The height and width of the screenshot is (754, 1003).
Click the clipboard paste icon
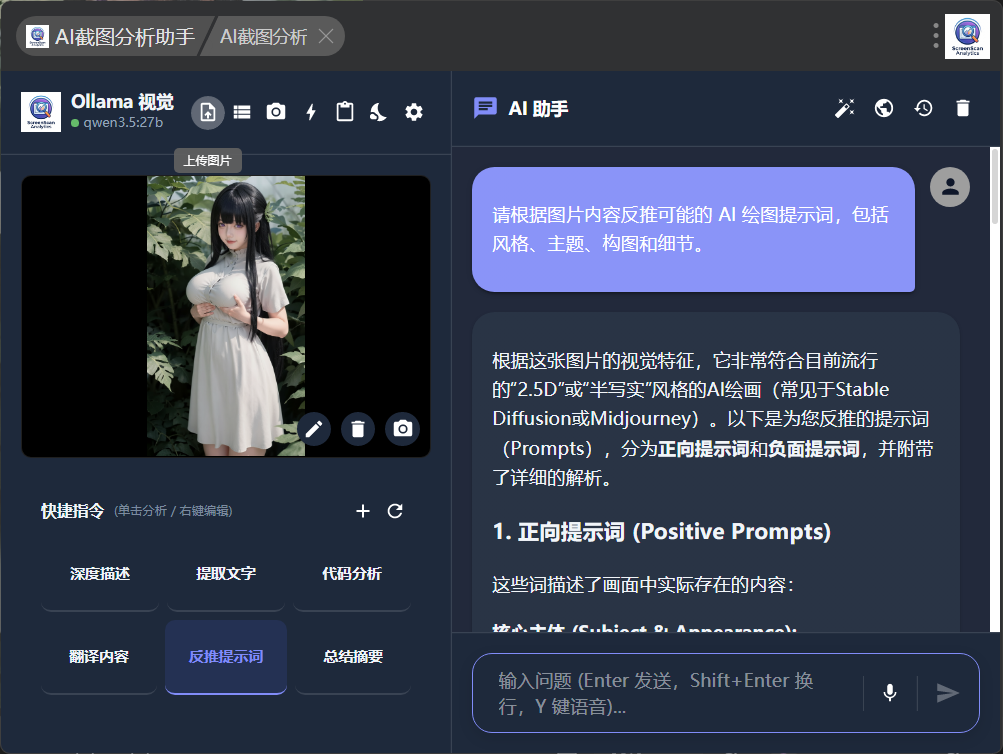coord(345,112)
